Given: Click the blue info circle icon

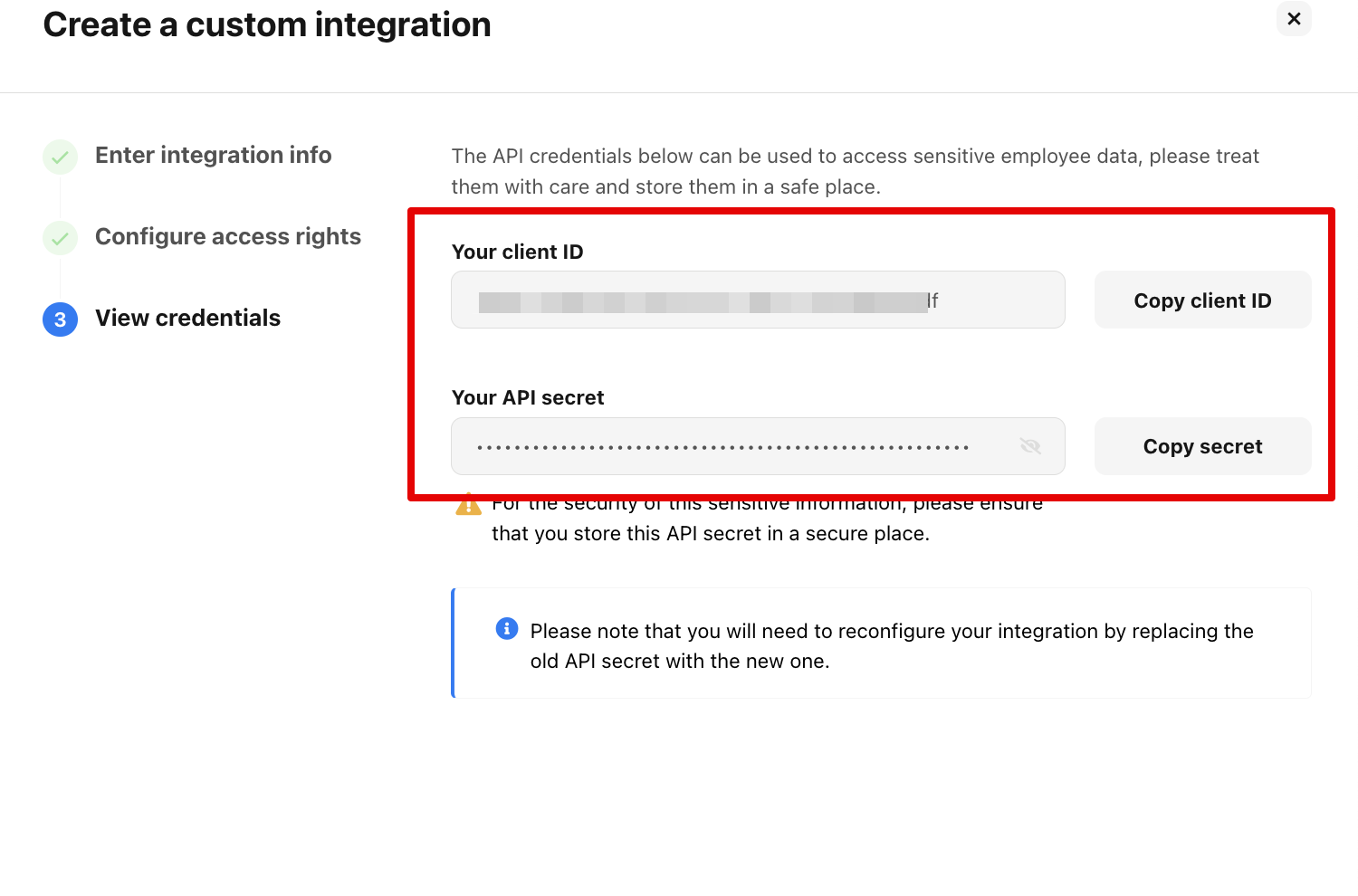Looking at the screenshot, I should [x=507, y=629].
